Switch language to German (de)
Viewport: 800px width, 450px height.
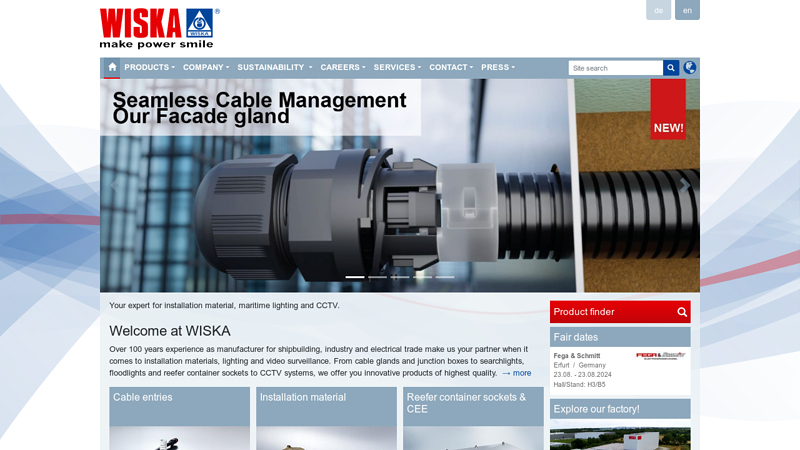(659, 10)
